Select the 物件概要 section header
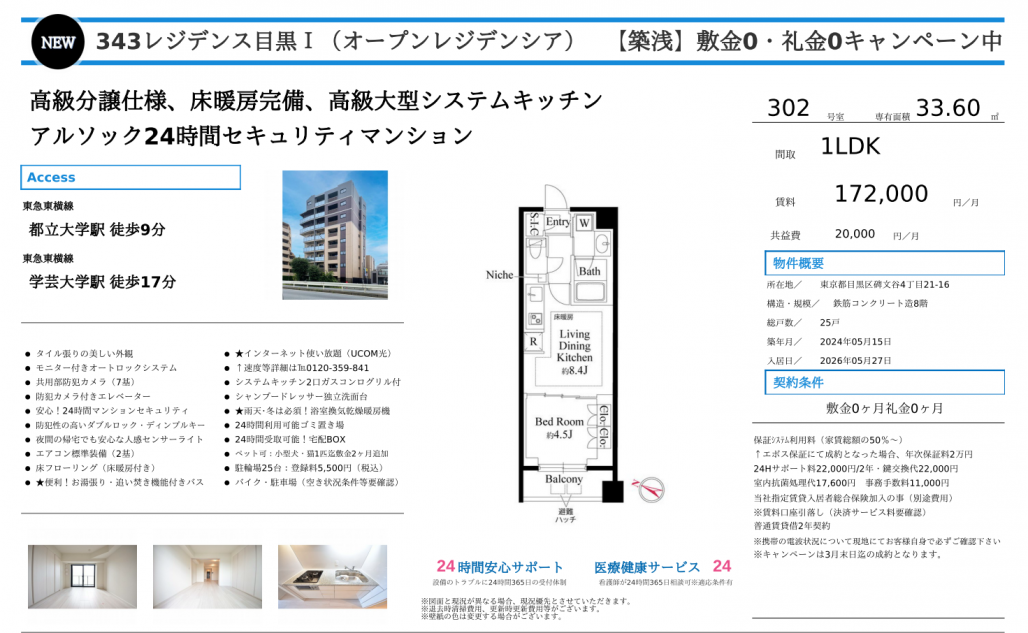The height and width of the screenshot is (633, 1028). click(884, 263)
